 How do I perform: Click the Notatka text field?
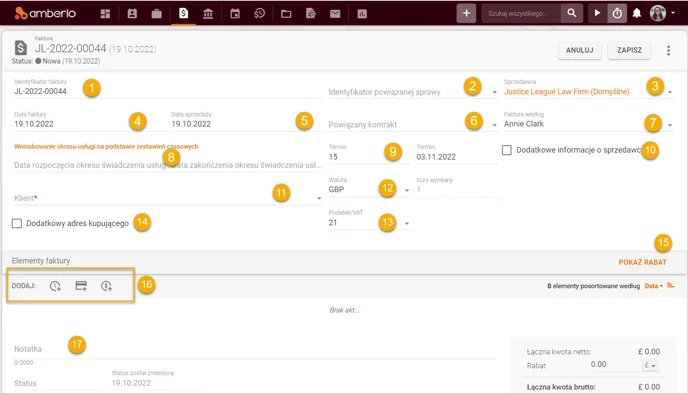[255, 349]
